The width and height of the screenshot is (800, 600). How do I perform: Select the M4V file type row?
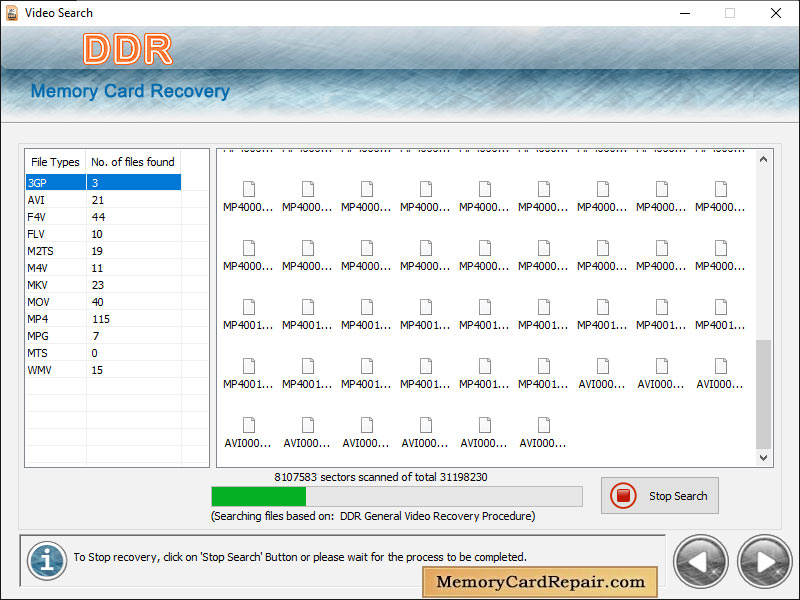103,268
